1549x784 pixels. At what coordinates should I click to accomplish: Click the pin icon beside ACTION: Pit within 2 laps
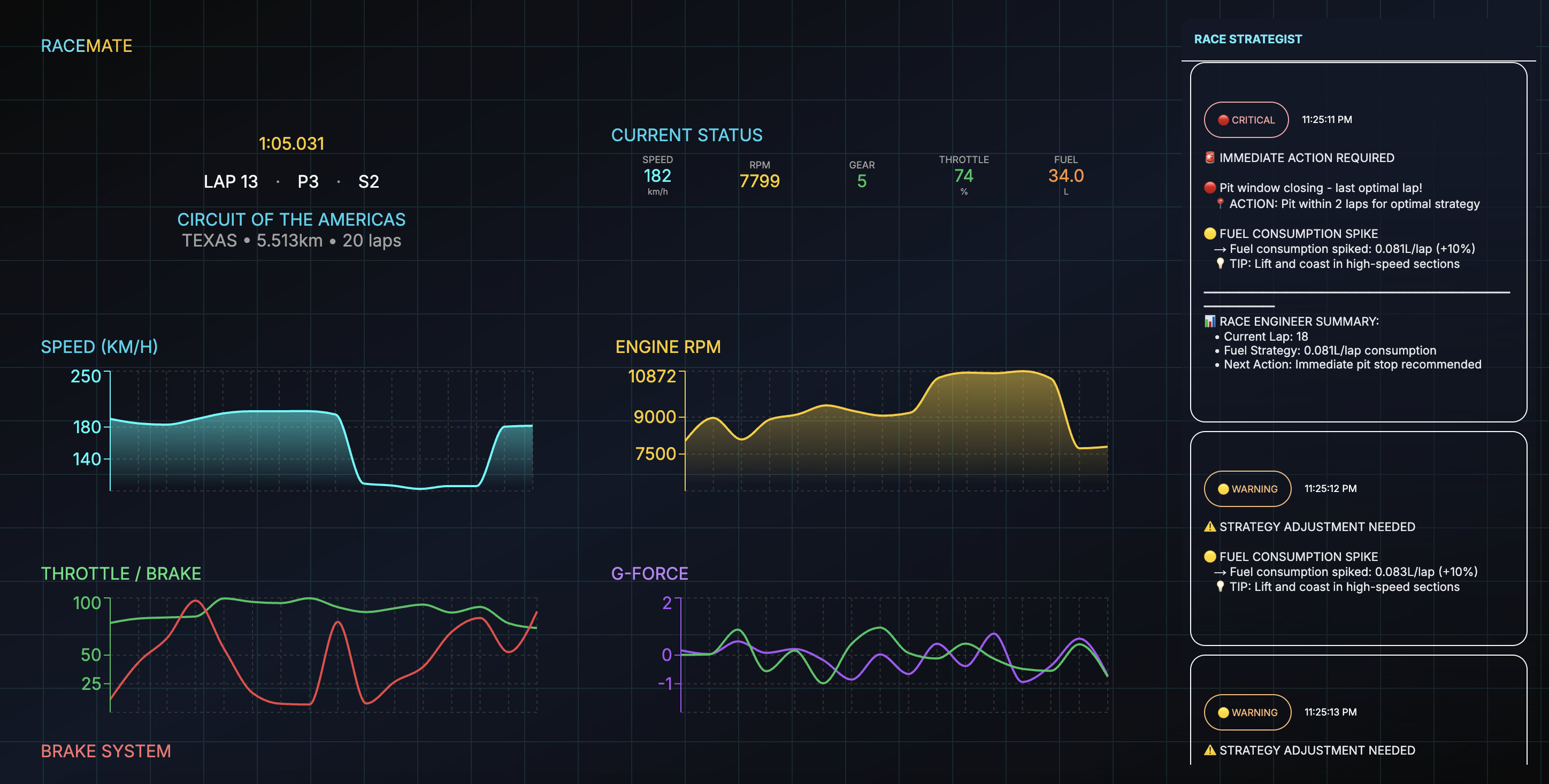point(1220,204)
